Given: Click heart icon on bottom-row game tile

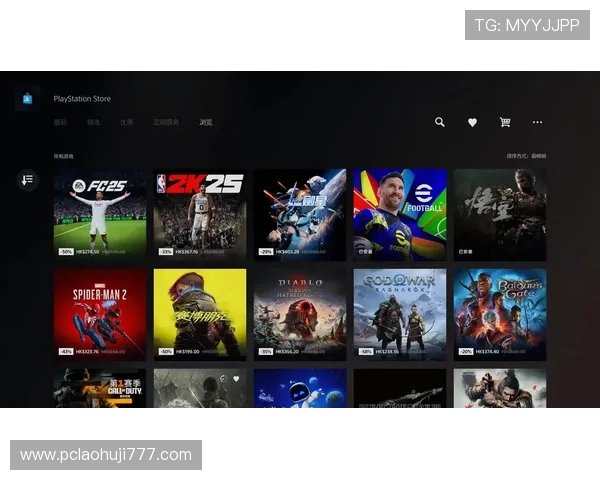Looking at the screenshot, I should pos(236,379).
